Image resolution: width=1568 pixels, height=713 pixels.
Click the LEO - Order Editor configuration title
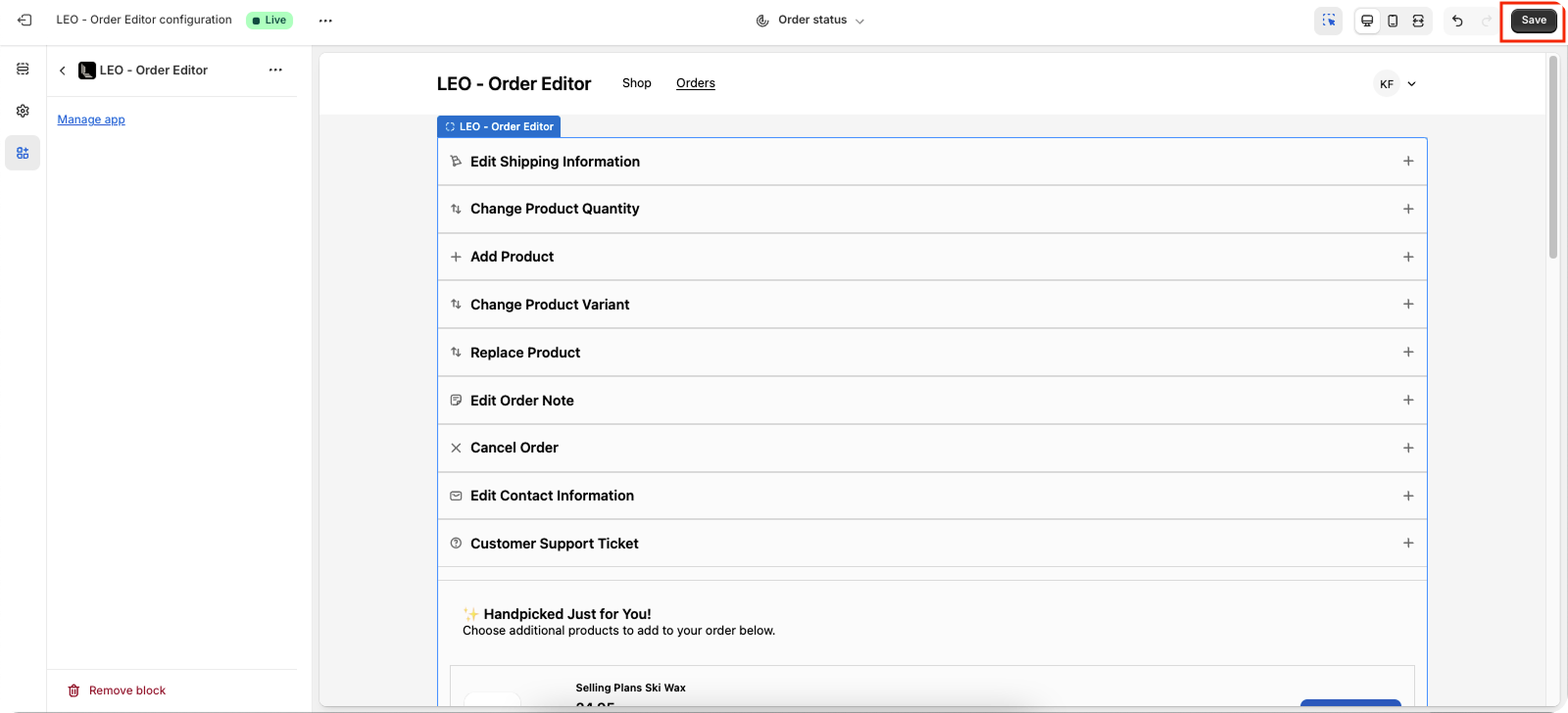pos(144,20)
